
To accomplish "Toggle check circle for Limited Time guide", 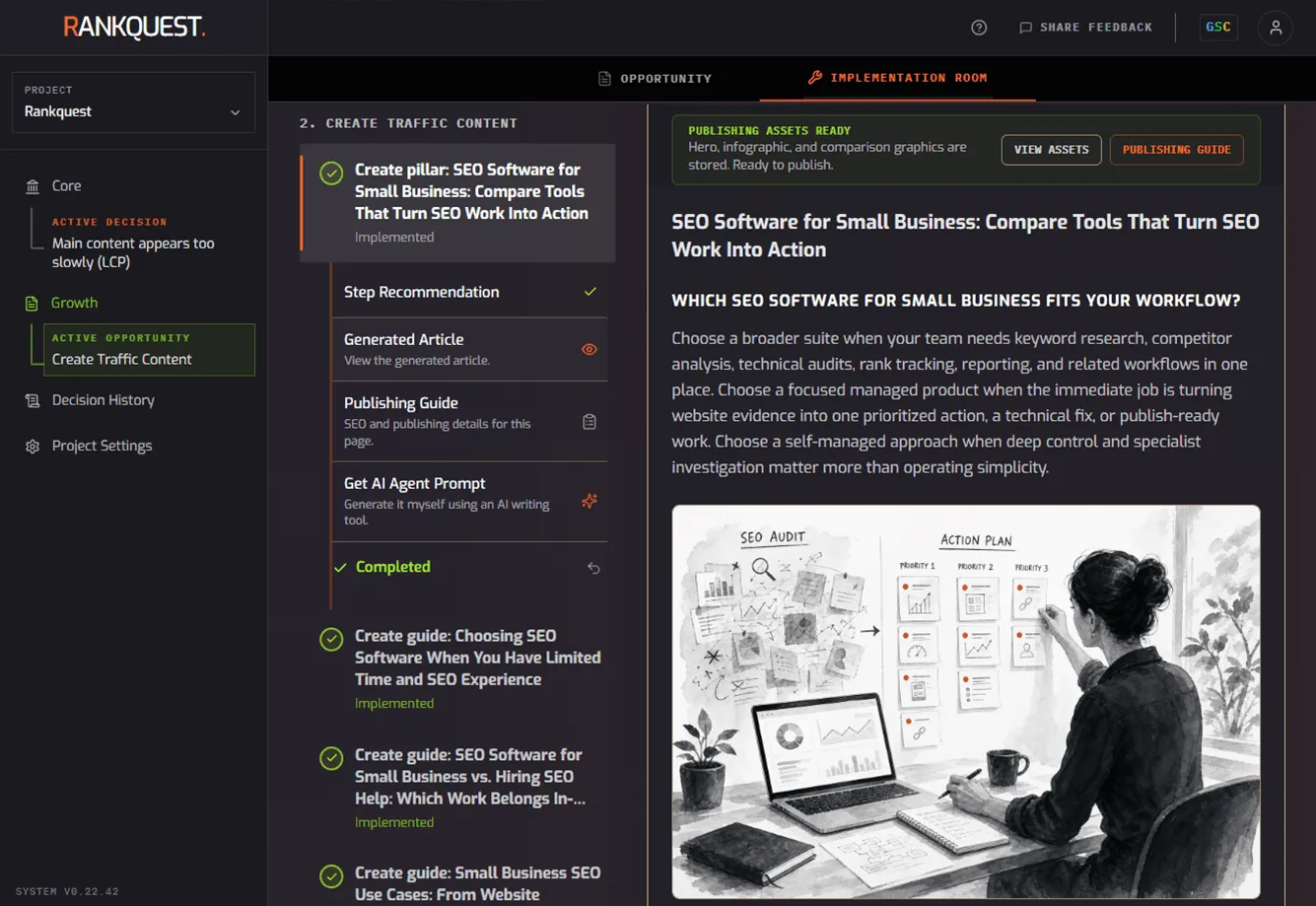I will coord(331,640).
